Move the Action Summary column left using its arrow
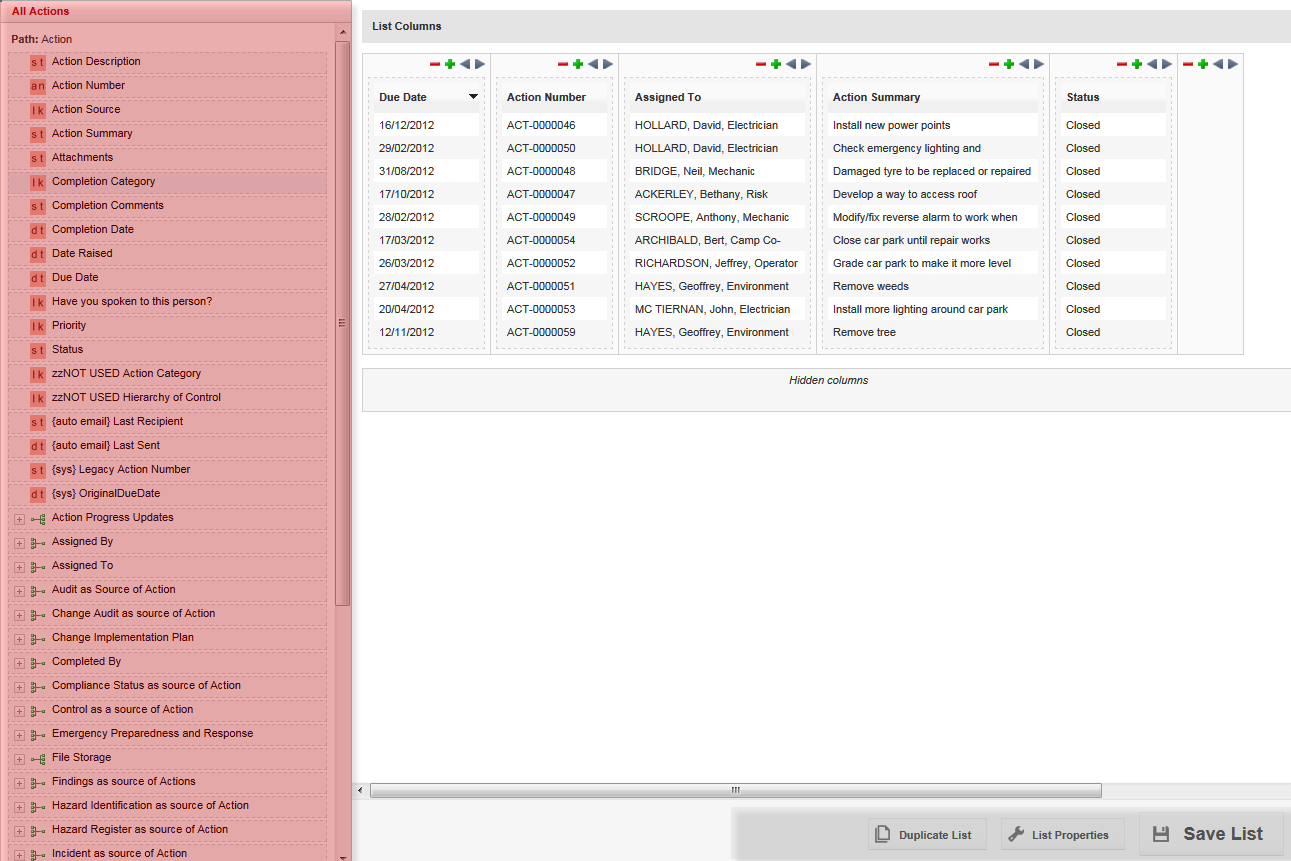1291x861 pixels. 1023,63
